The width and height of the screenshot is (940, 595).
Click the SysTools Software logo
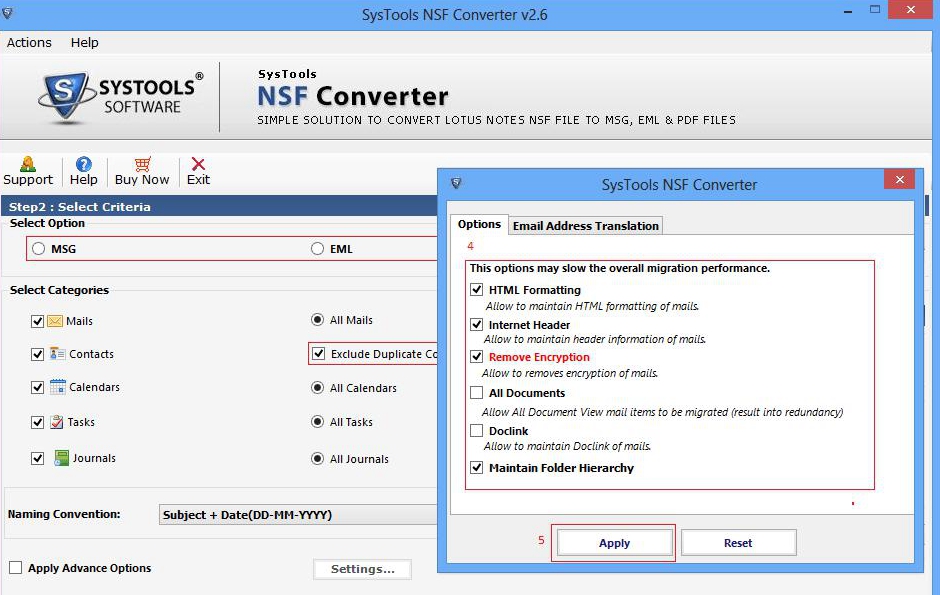pyautogui.click(x=120, y=97)
